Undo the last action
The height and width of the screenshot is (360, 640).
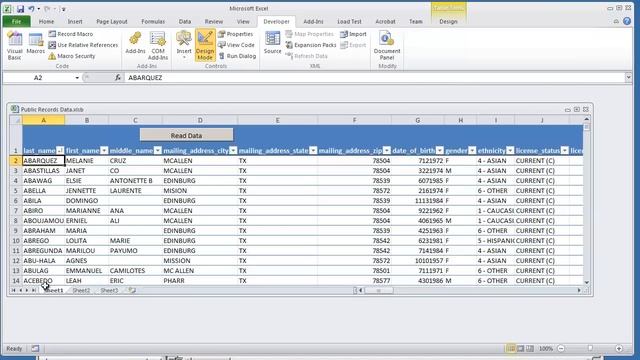31,9
